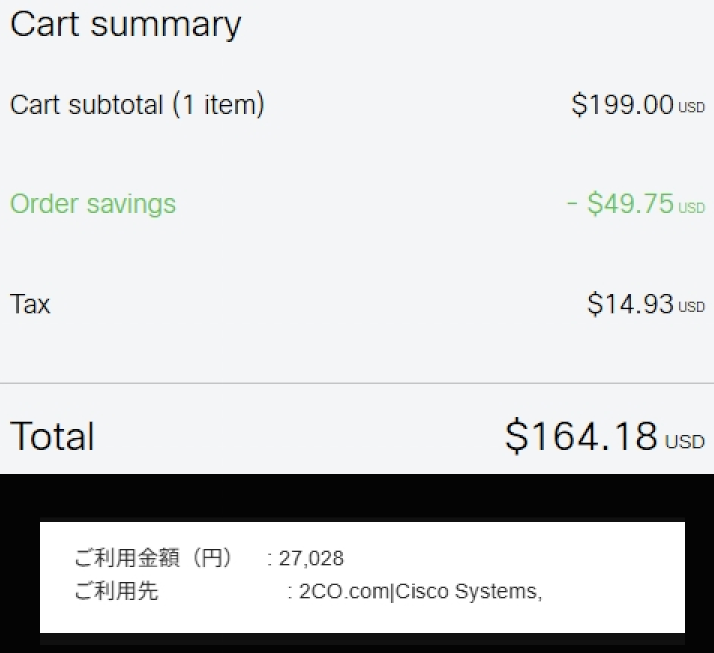Click the 2CO.com merchant text

(x=343, y=591)
